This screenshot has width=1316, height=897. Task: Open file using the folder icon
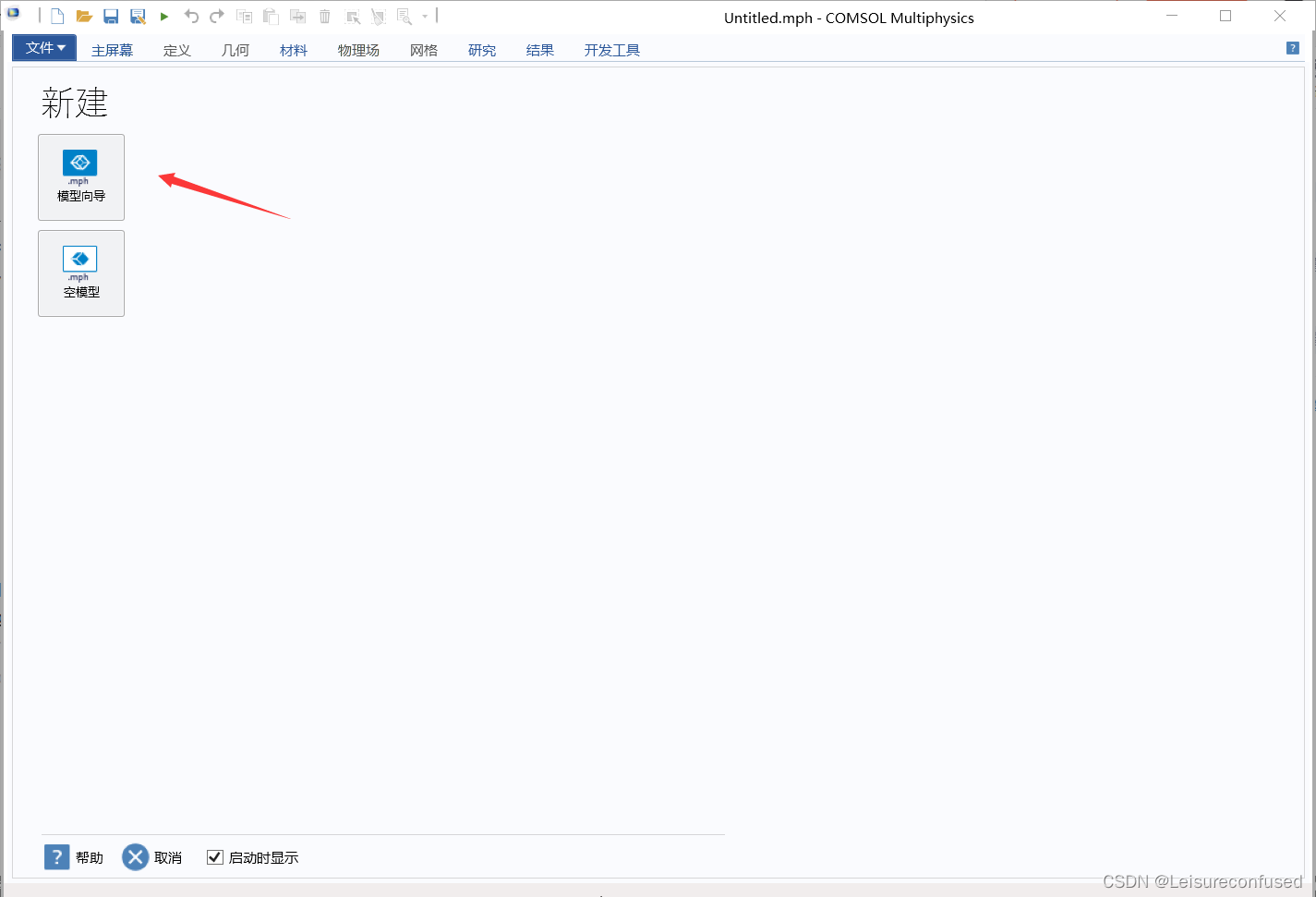84,17
